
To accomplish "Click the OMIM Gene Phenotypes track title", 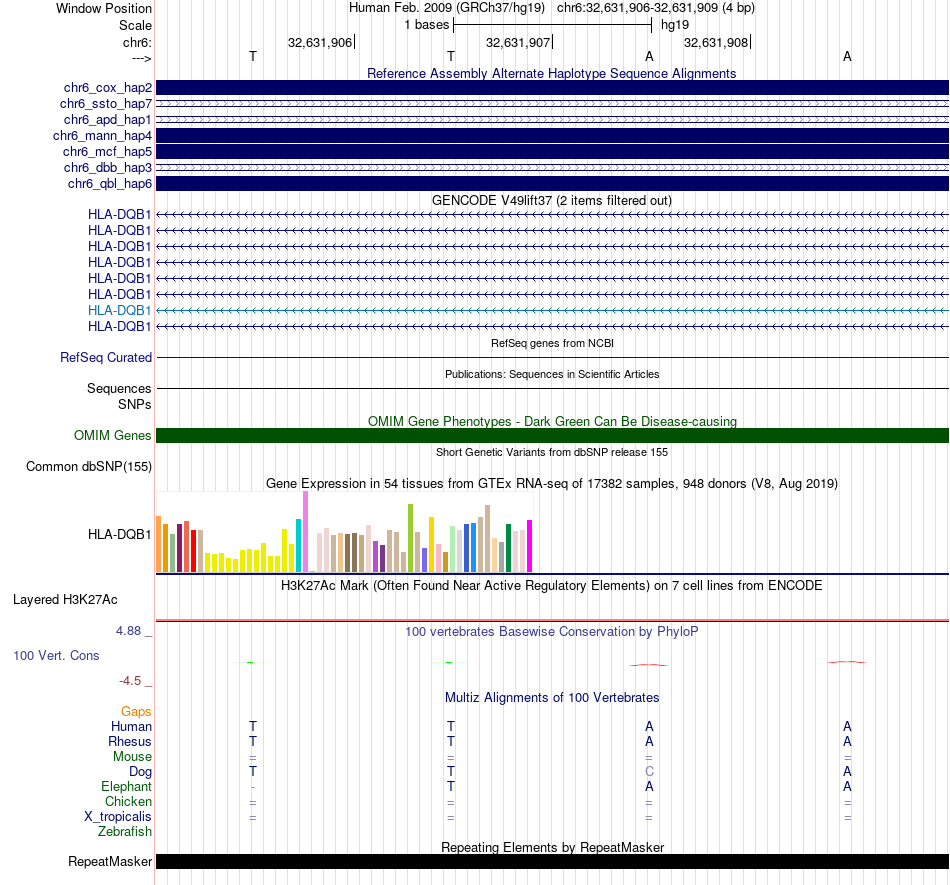I will [x=552, y=422].
